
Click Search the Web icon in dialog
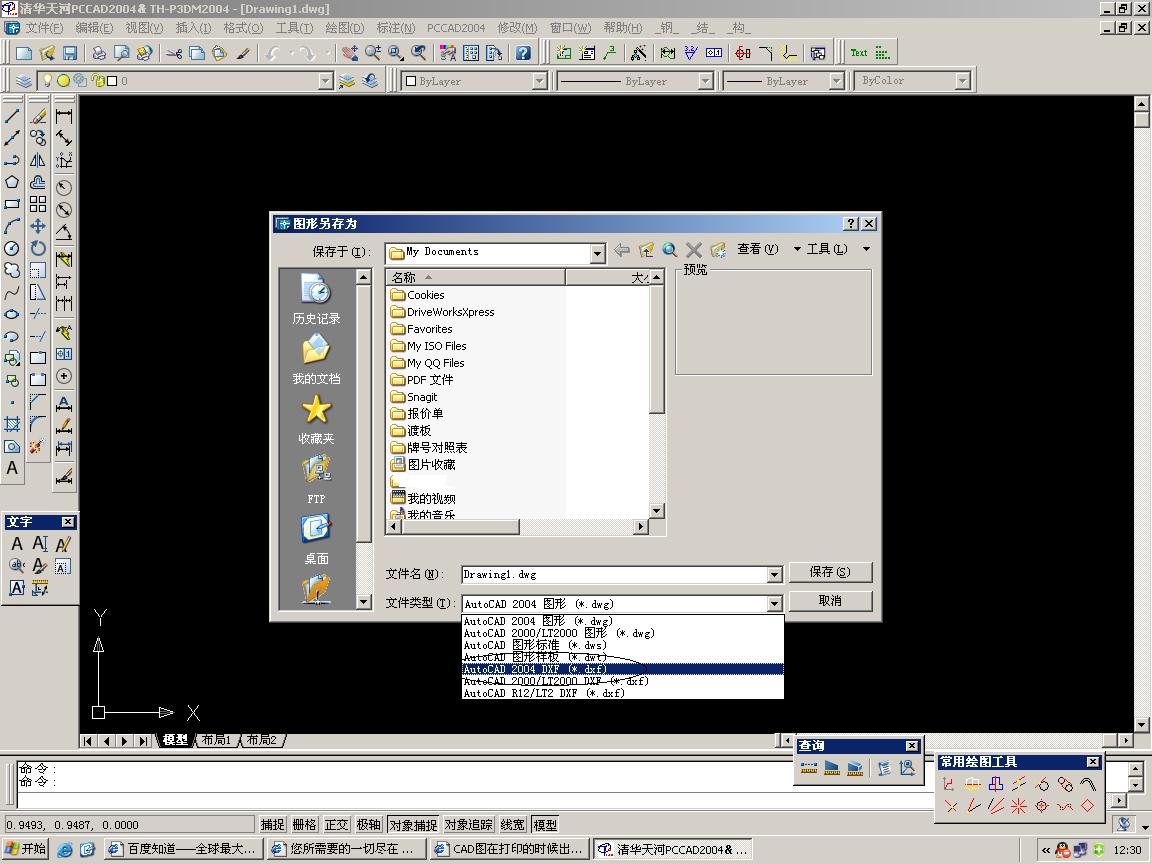(669, 250)
